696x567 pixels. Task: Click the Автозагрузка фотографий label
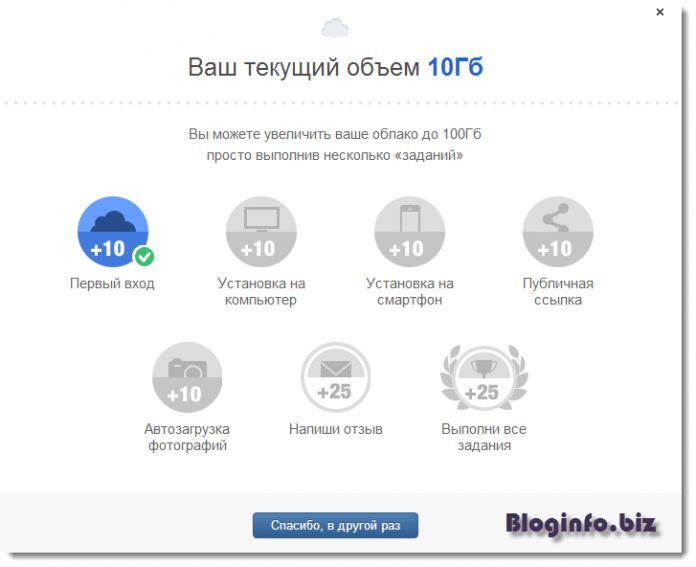point(187,437)
